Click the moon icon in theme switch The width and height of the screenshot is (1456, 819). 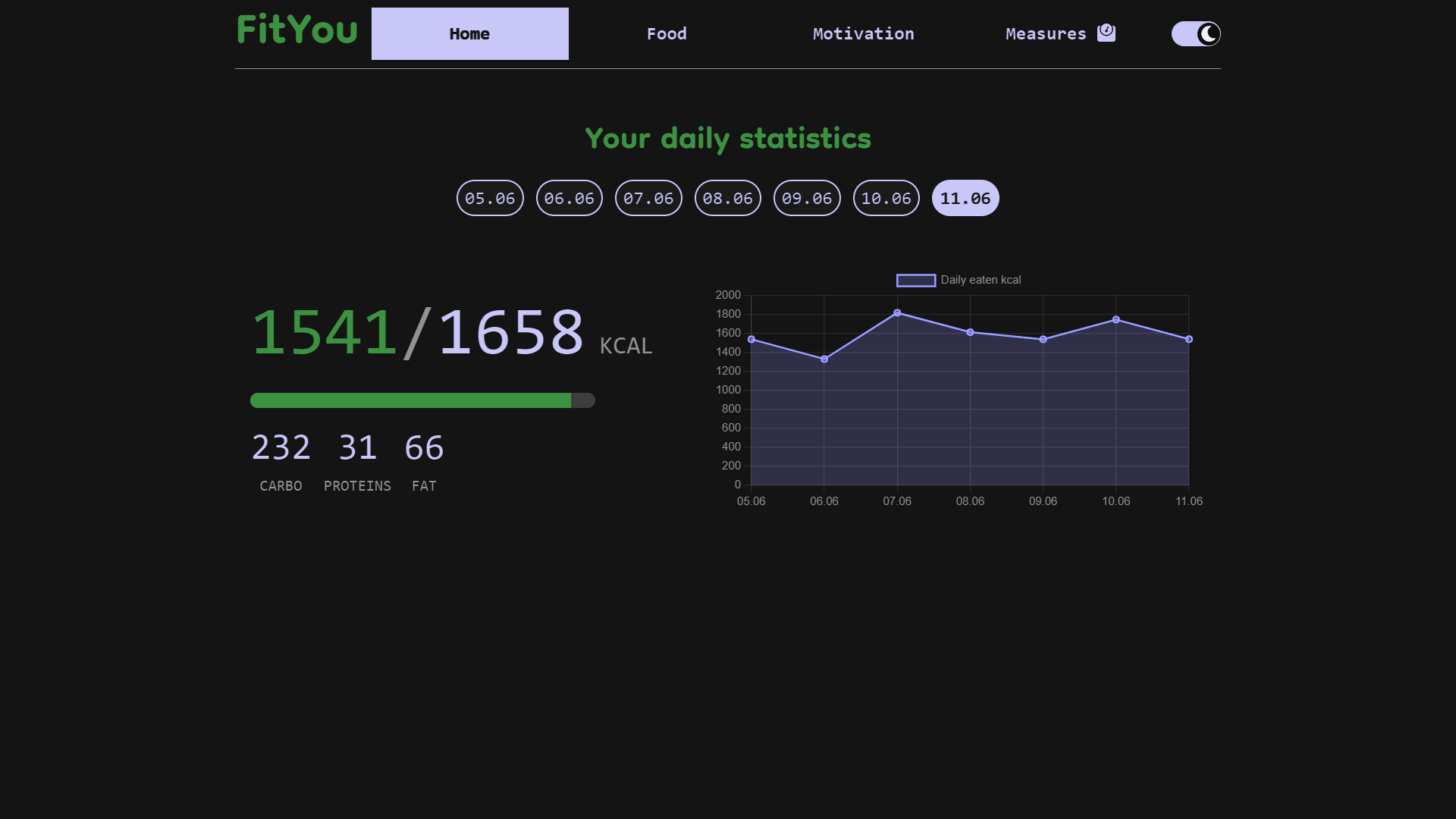pos(1208,33)
